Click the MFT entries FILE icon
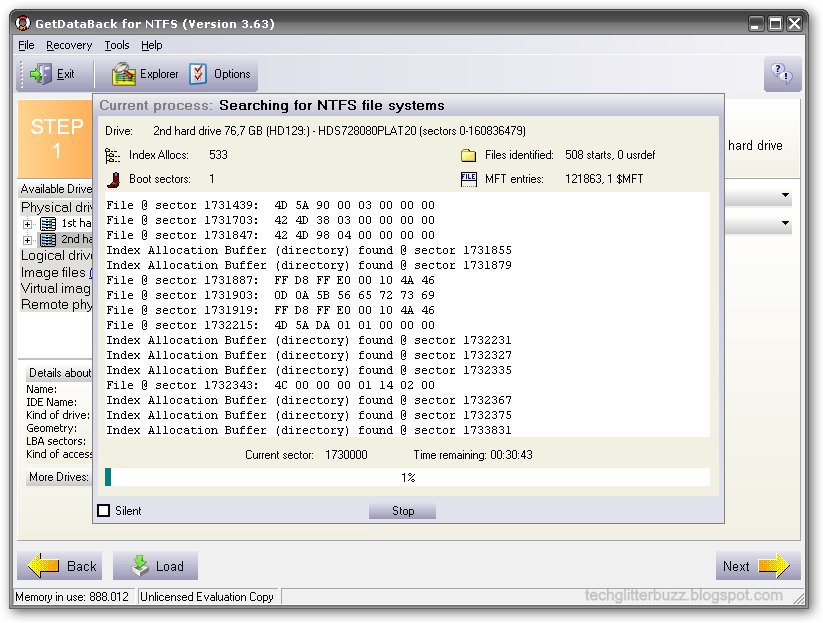Image resolution: width=823 pixels, height=623 pixels. click(467, 180)
